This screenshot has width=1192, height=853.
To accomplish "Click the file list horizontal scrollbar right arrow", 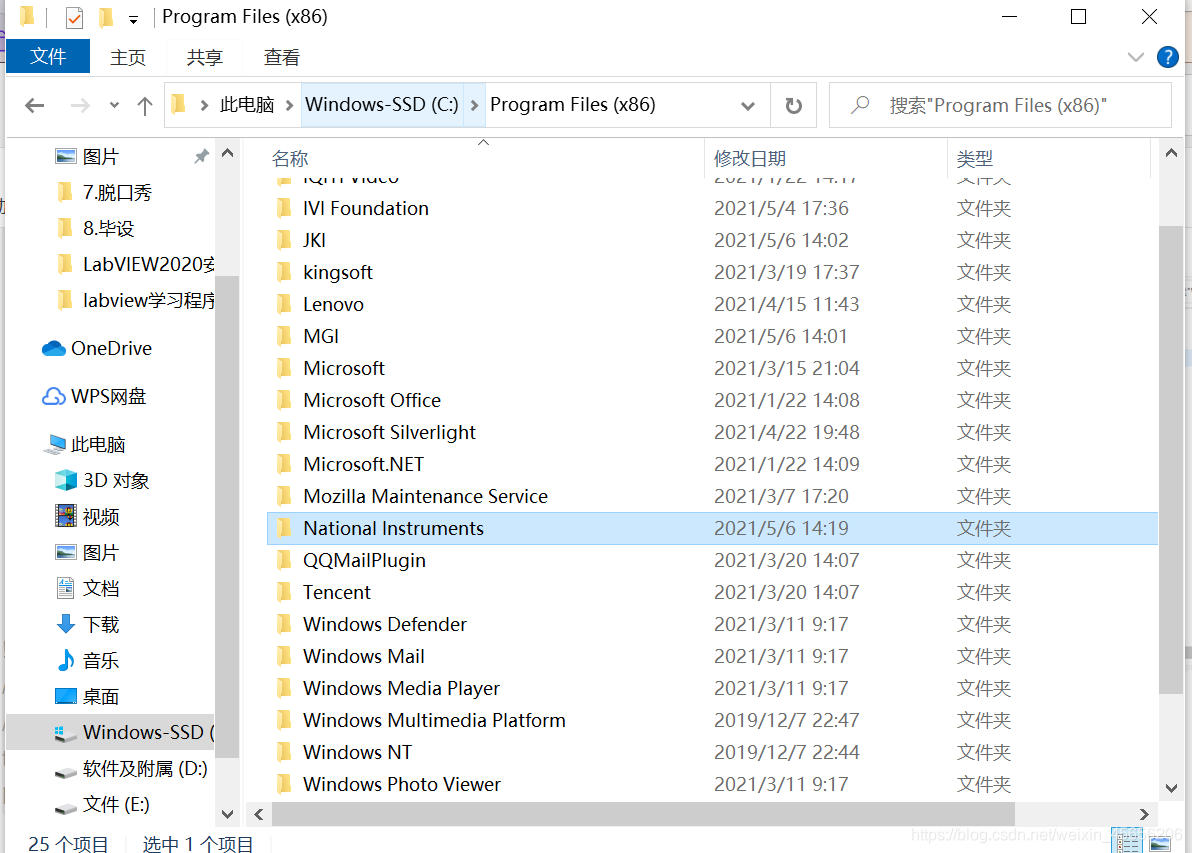I will pyautogui.click(x=1143, y=814).
